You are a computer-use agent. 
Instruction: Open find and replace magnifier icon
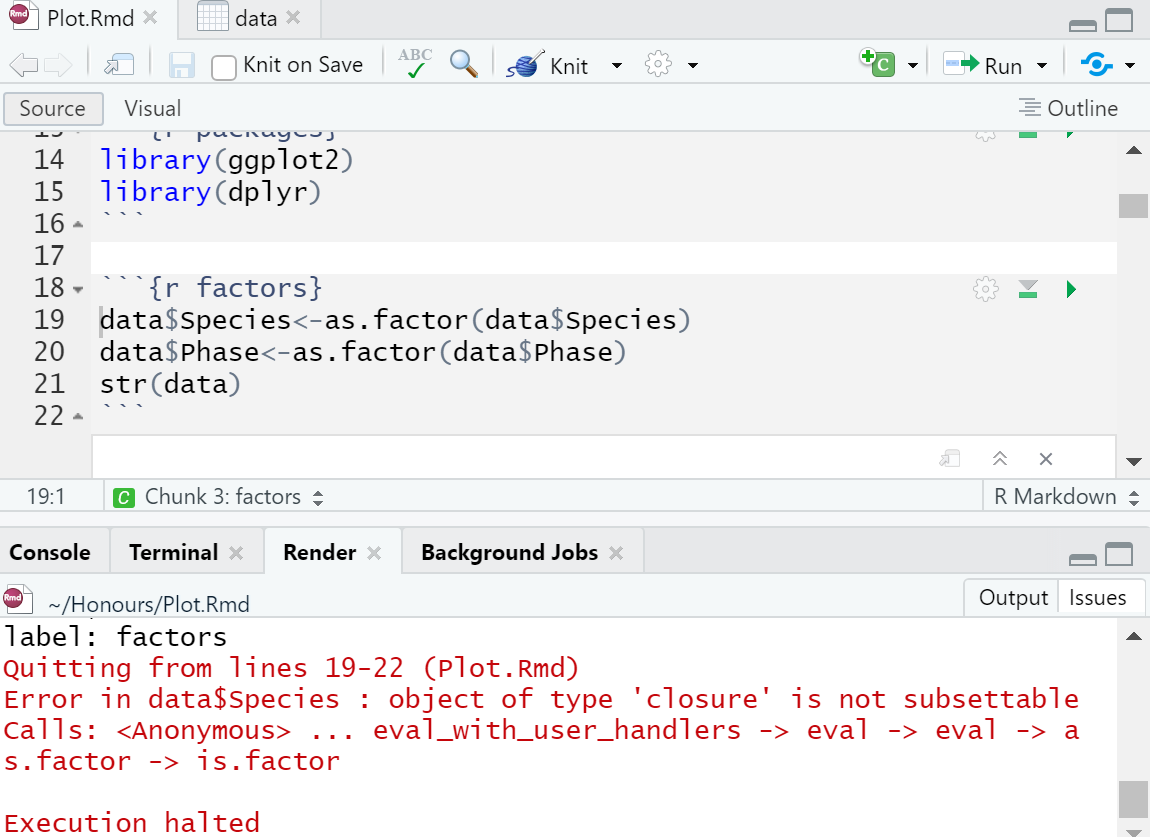point(463,64)
